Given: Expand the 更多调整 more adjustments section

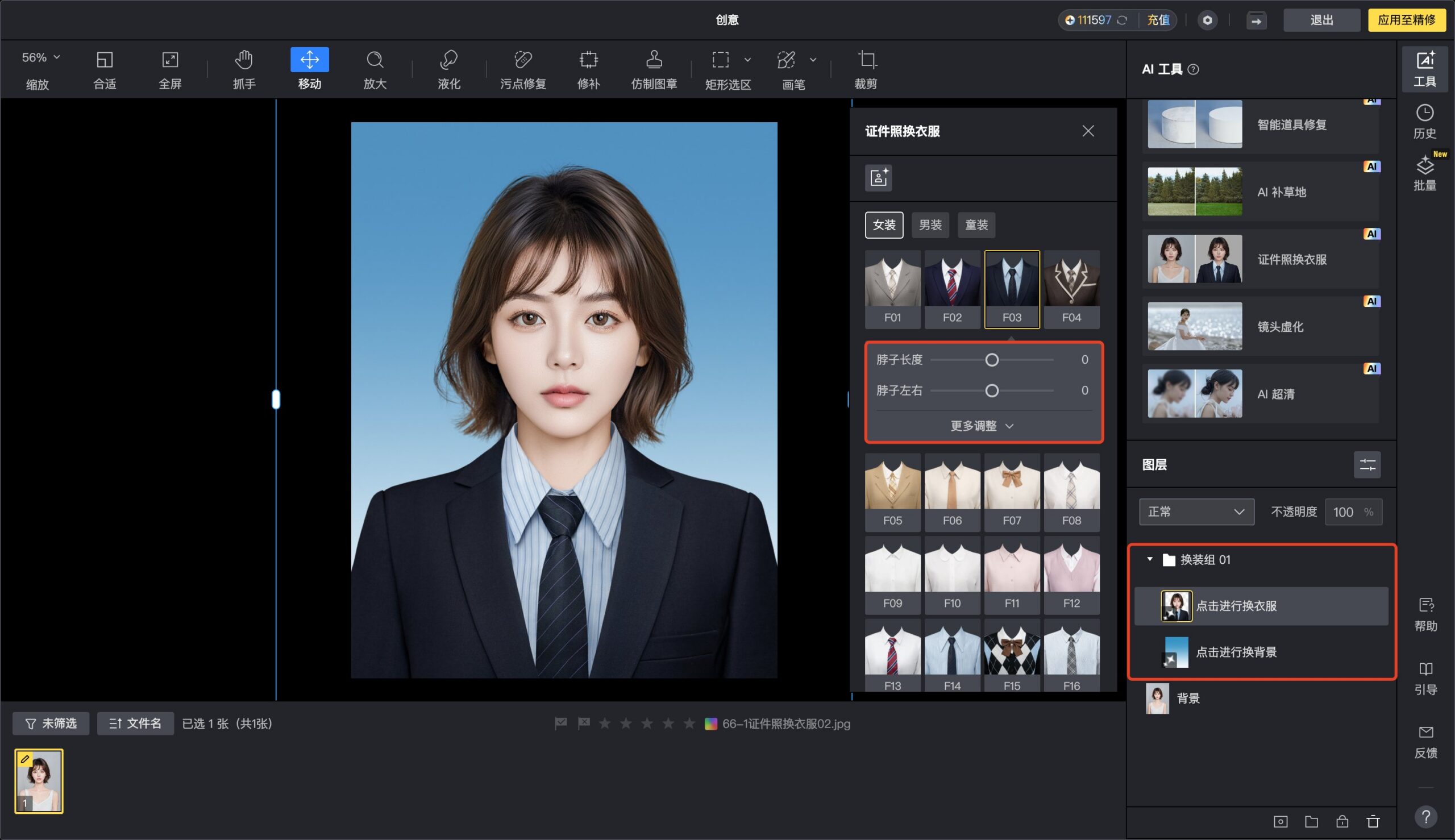Looking at the screenshot, I should click(982, 426).
